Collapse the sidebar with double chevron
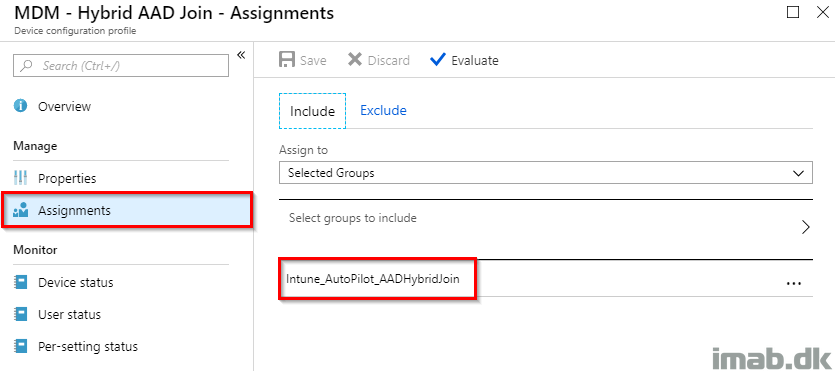This screenshot has width=835, height=371. click(241, 54)
